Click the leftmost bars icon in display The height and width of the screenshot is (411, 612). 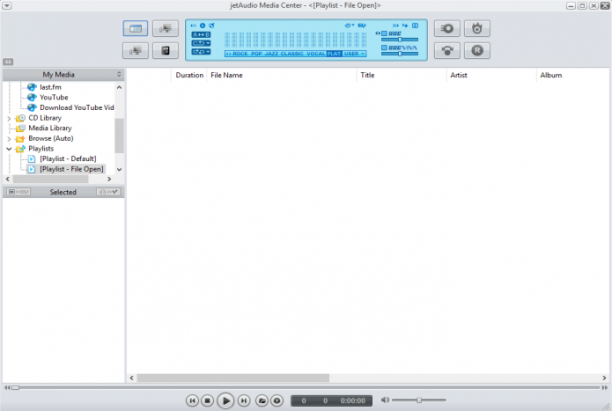pos(194,25)
